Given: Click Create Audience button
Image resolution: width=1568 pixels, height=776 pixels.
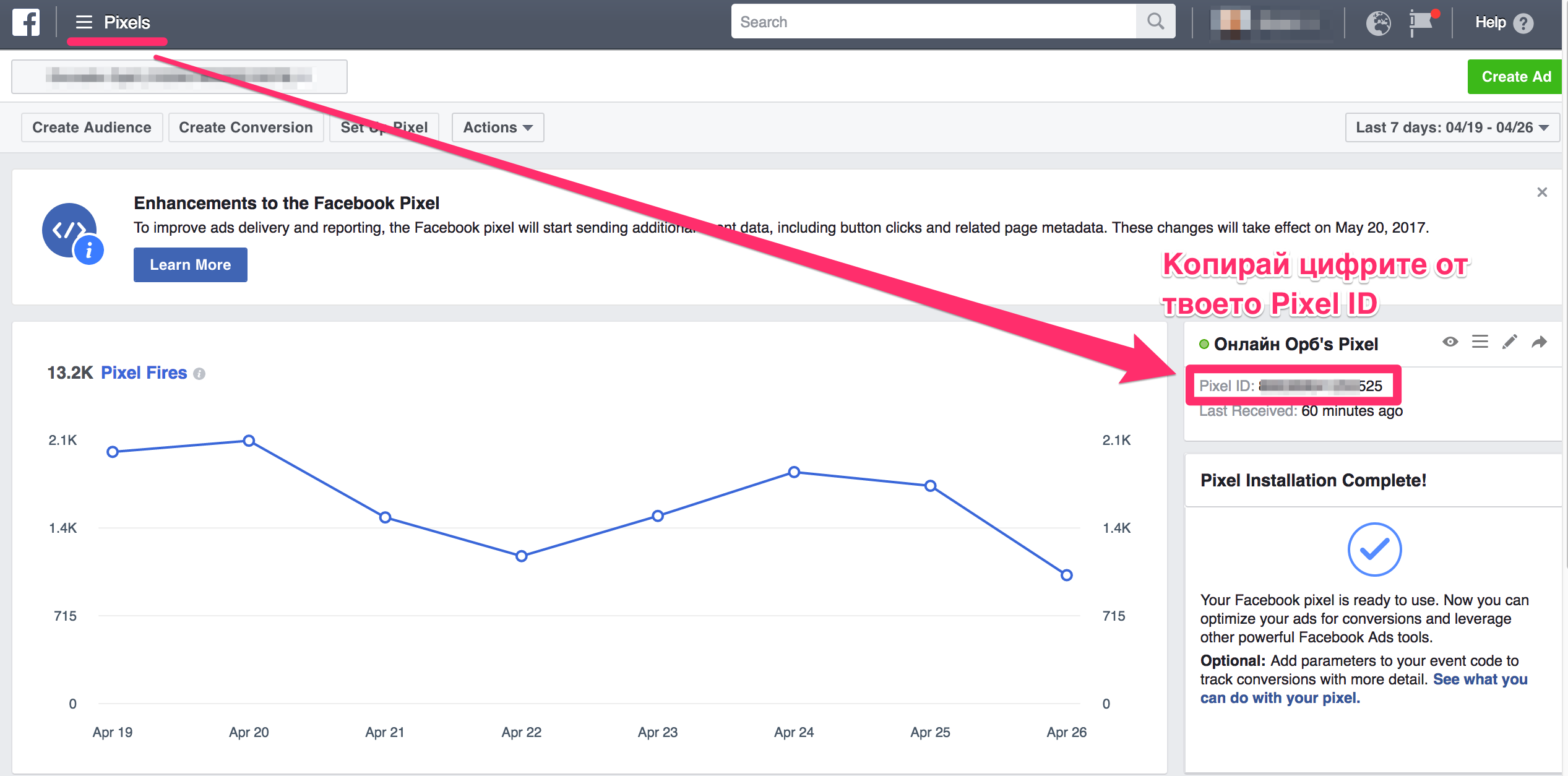Looking at the screenshot, I should point(92,127).
